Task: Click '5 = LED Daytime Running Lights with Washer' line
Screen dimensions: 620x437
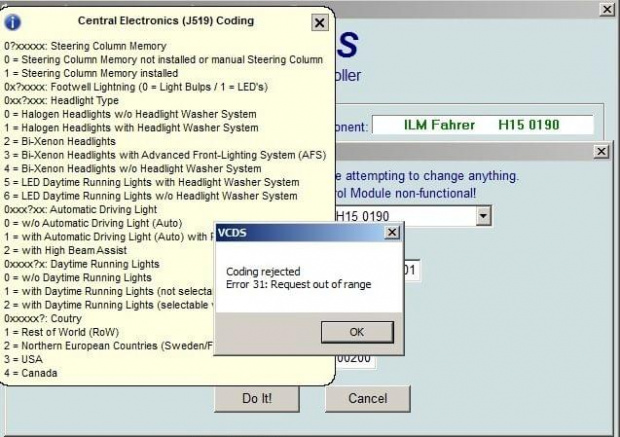Action: tap(151, 182)
